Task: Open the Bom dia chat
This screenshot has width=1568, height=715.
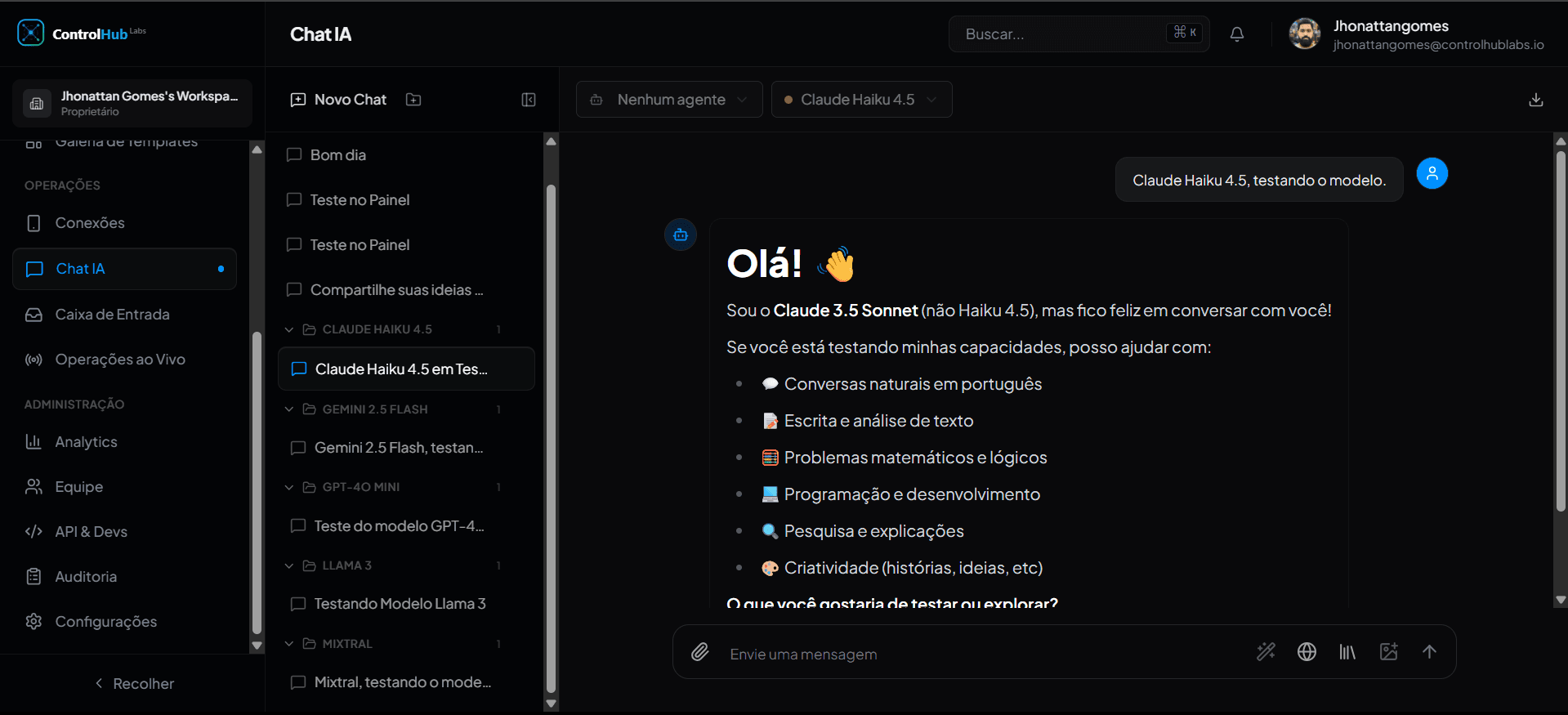Action: coord(406,155)
